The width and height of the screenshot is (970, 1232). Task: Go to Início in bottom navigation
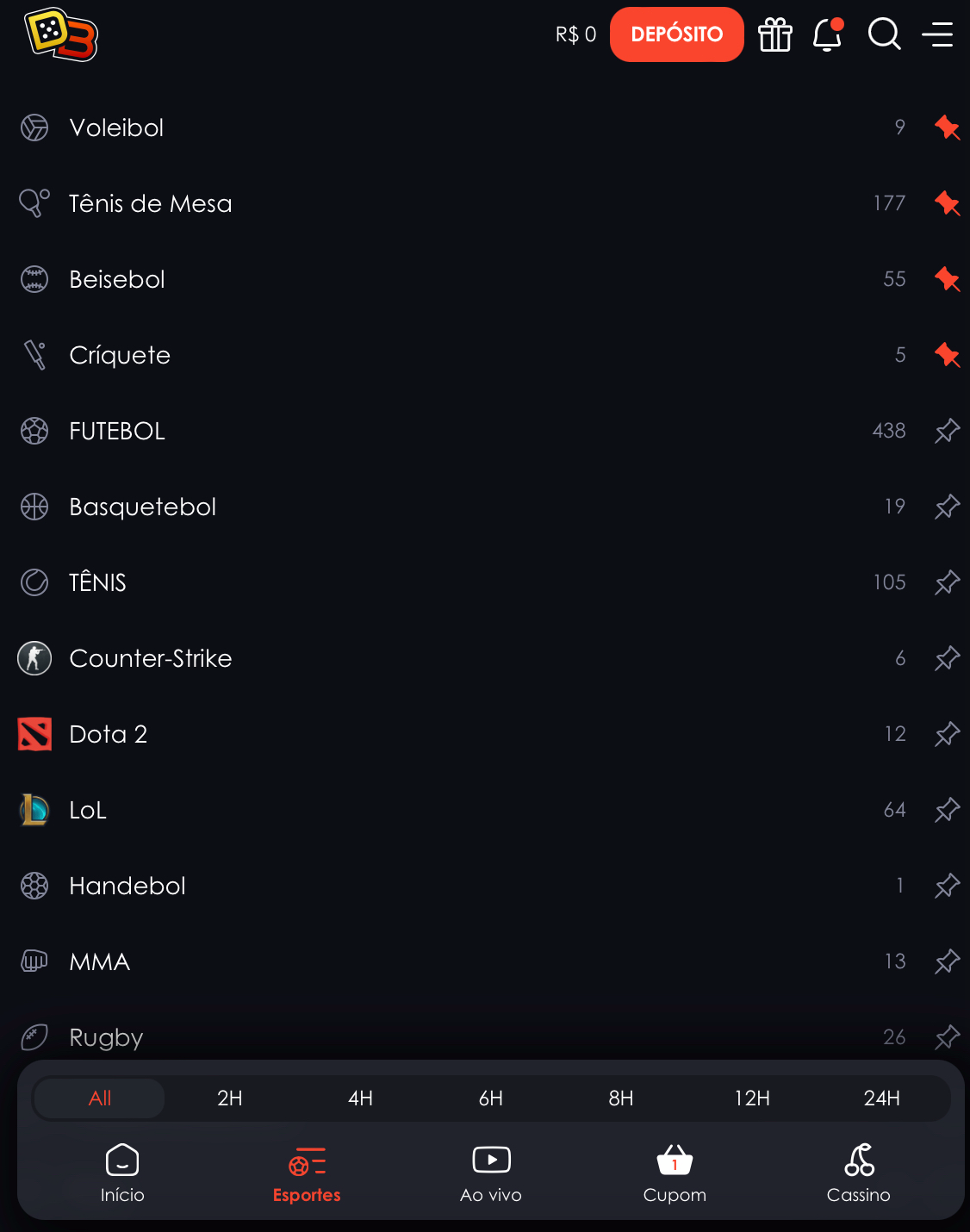click(122, 1173)
